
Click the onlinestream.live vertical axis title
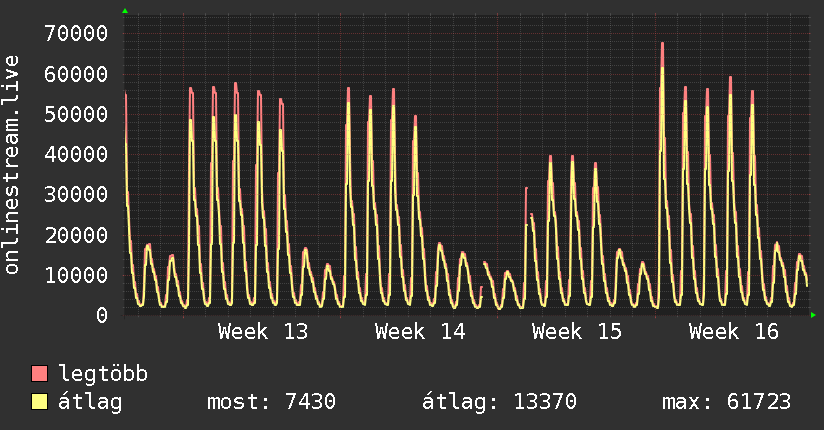click(x=11, y=165)
